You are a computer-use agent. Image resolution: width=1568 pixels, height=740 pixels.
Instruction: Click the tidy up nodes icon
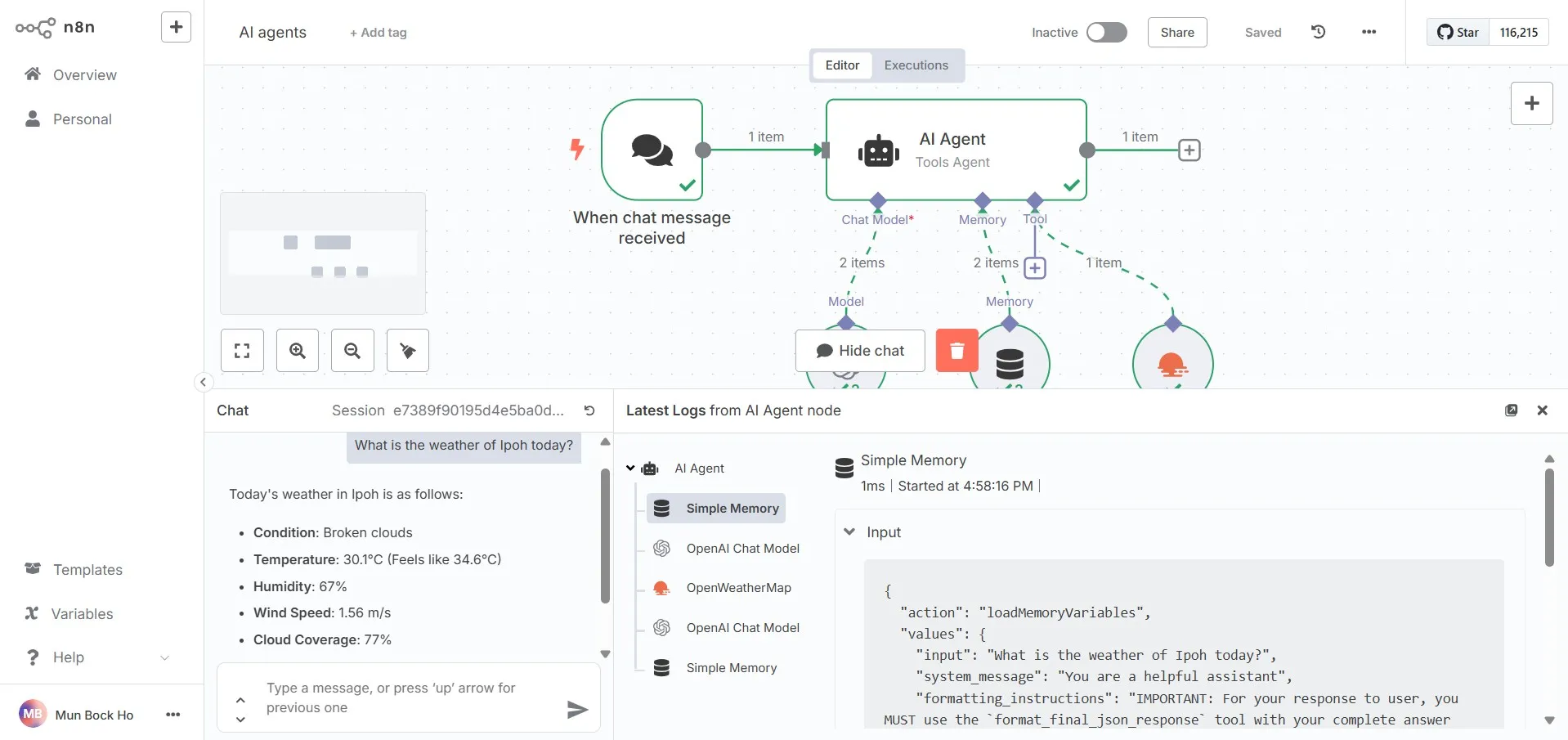pos(408,351)
